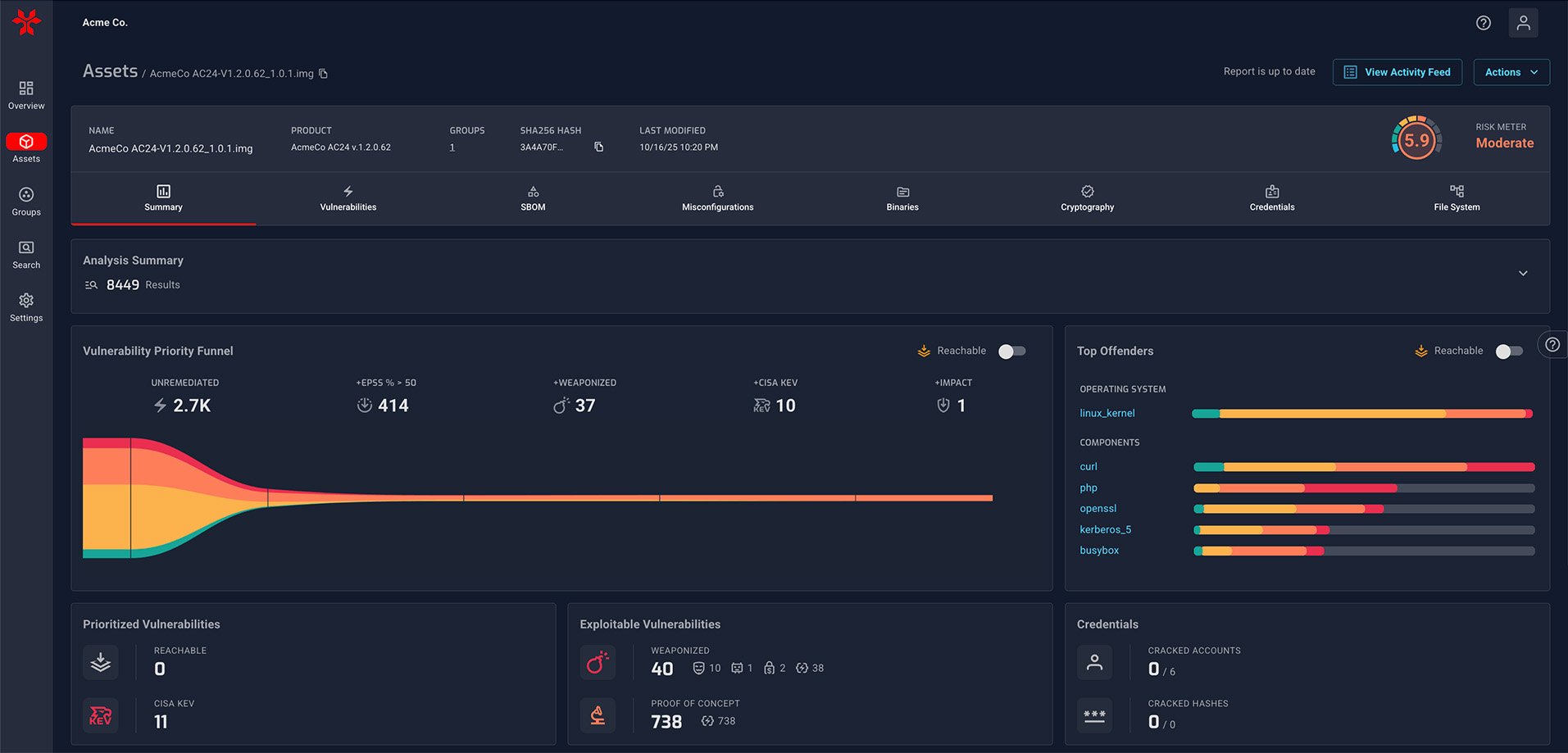This screenshot has width=1568, height=753.
Task: Enable Reachable toggle in Vulnerability Priority Funnel
Action: (1011, 352)
